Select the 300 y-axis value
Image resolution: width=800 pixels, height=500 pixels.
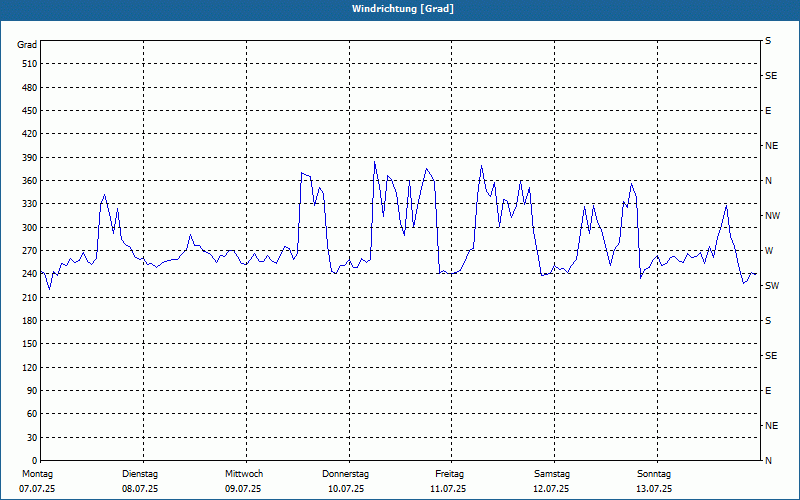click(x=30, y=227)
